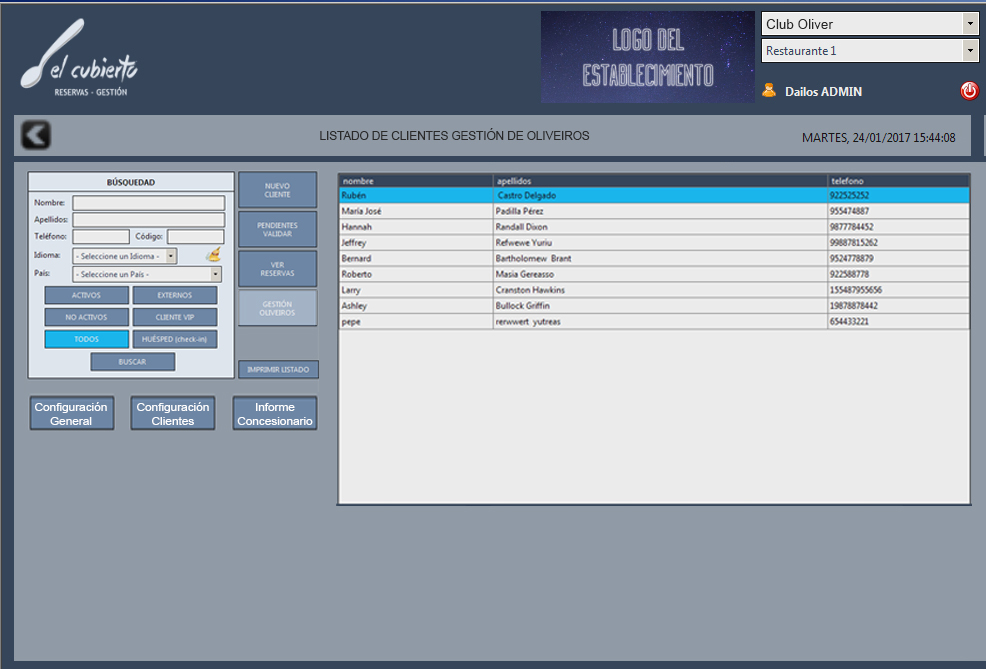Viewport: 986px width, 669px height.
Task: Click the Dailos ADMIN user icon
Action: pos(769,91)
